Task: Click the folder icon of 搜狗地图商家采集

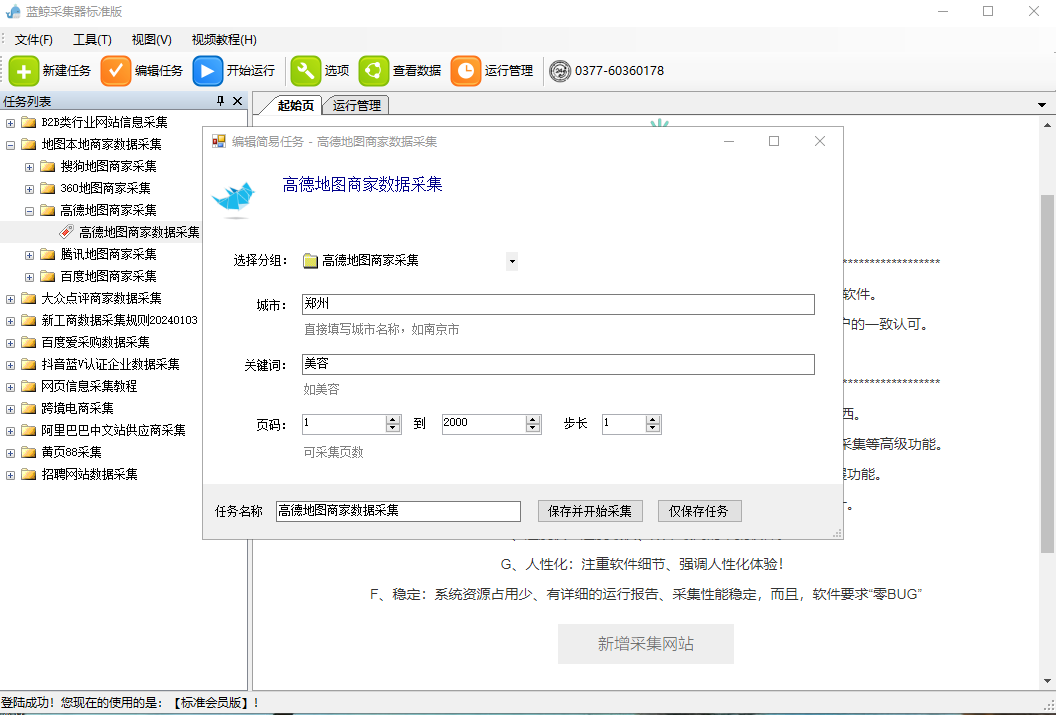Action: click(47, 166)
